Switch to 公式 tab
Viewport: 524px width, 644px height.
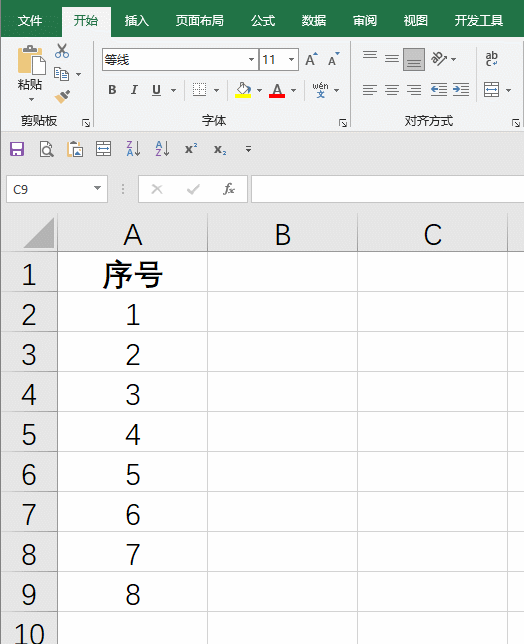(x=263, y=21)
